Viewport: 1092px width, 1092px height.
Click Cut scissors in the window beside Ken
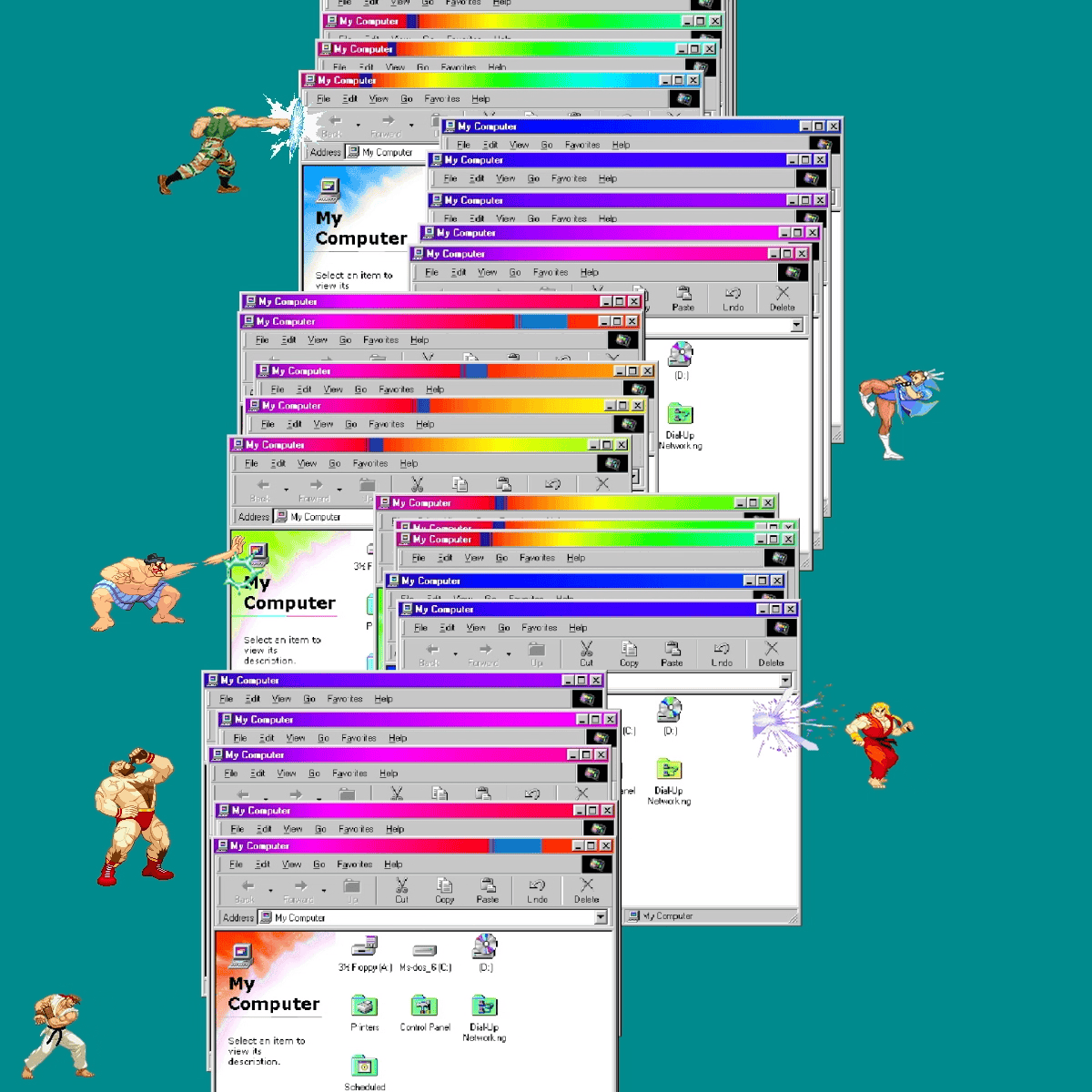click(586, 653)
